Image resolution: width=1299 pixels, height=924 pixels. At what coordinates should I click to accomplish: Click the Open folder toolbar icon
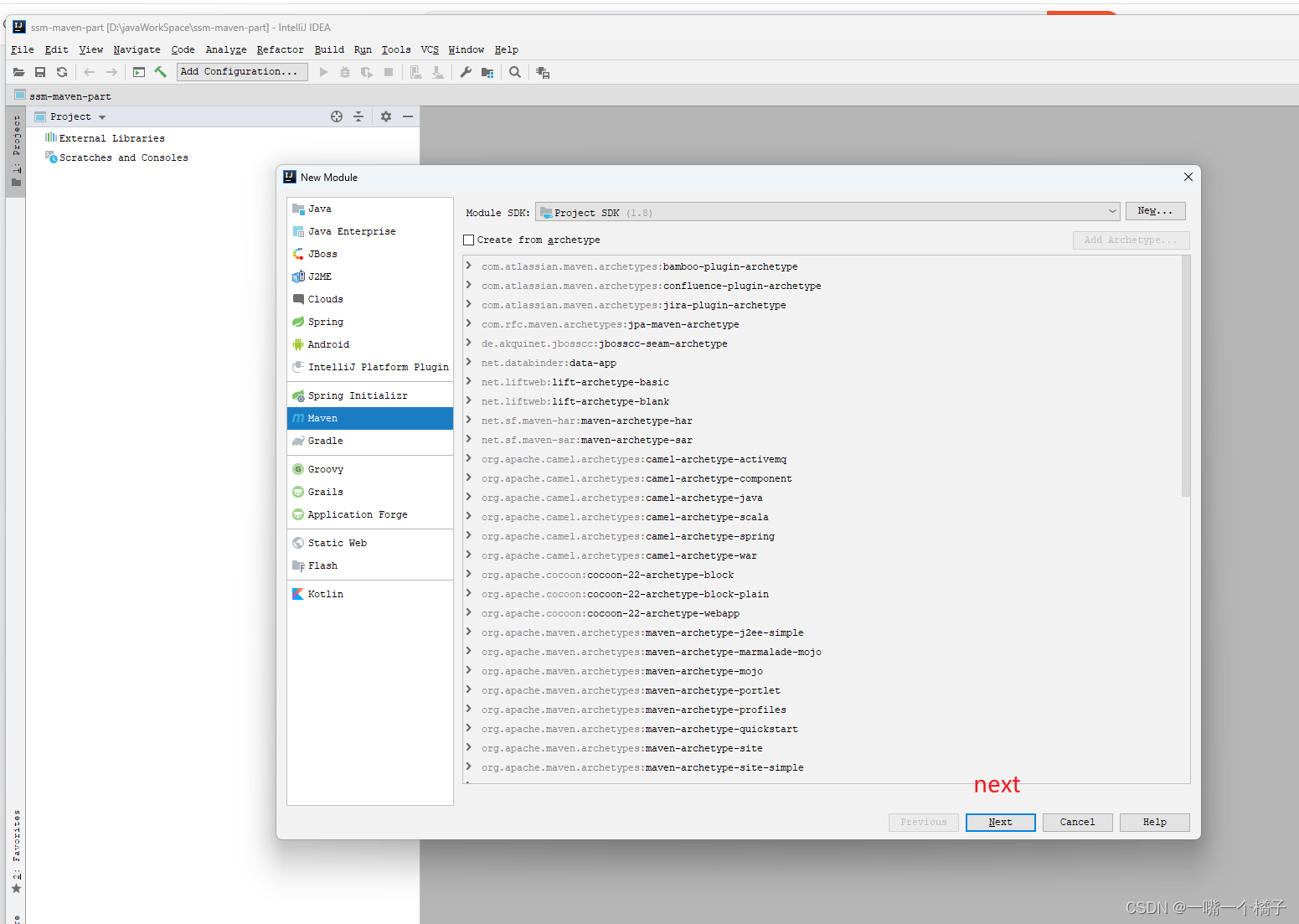tap(18, 72)
